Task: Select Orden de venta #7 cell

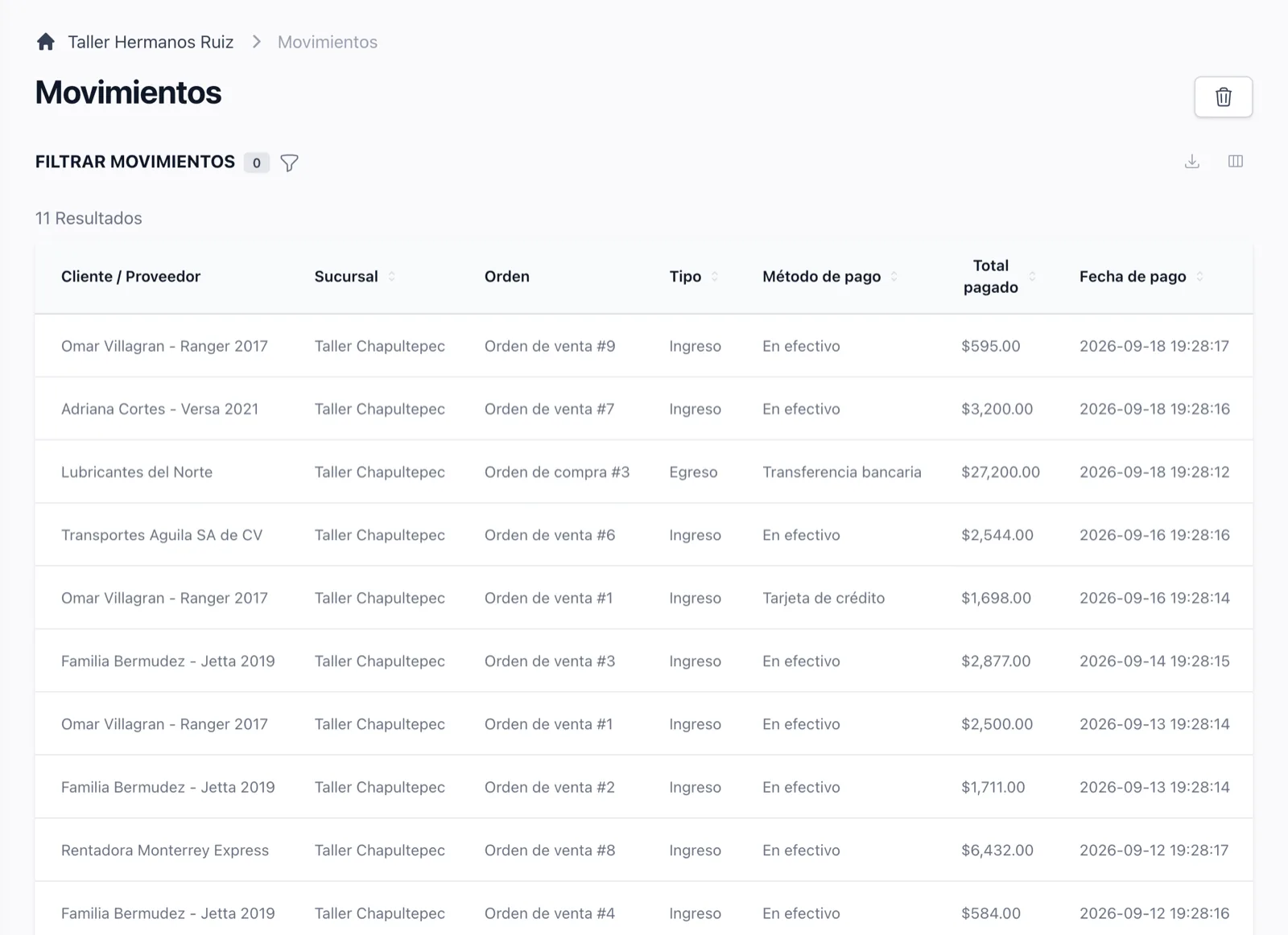Action: pyautogui.click(x=549, y=409)
